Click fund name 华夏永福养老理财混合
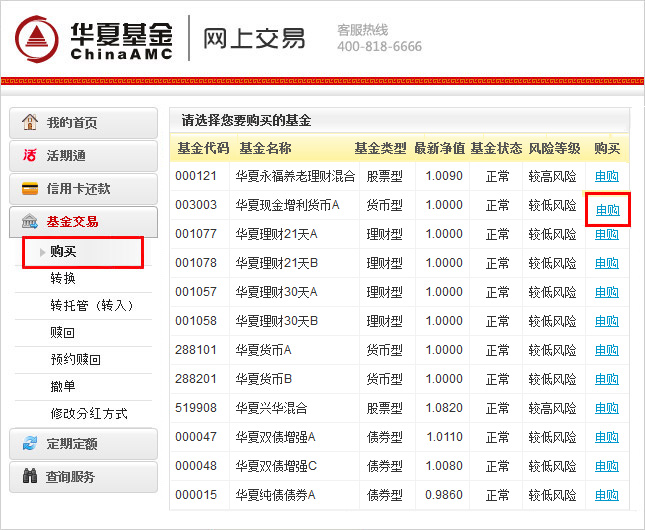The height and width of the screenshot is (530, 645). click(295, 176)
